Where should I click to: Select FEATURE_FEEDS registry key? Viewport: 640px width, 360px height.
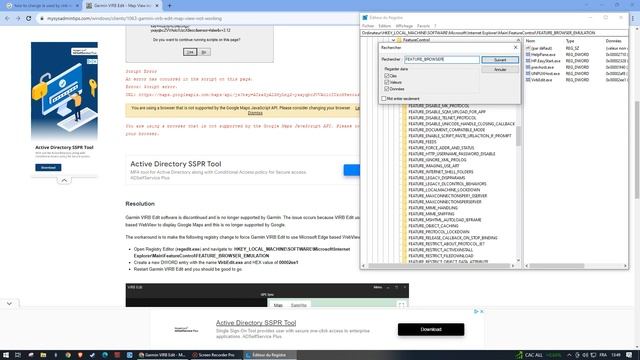point(422,142)
